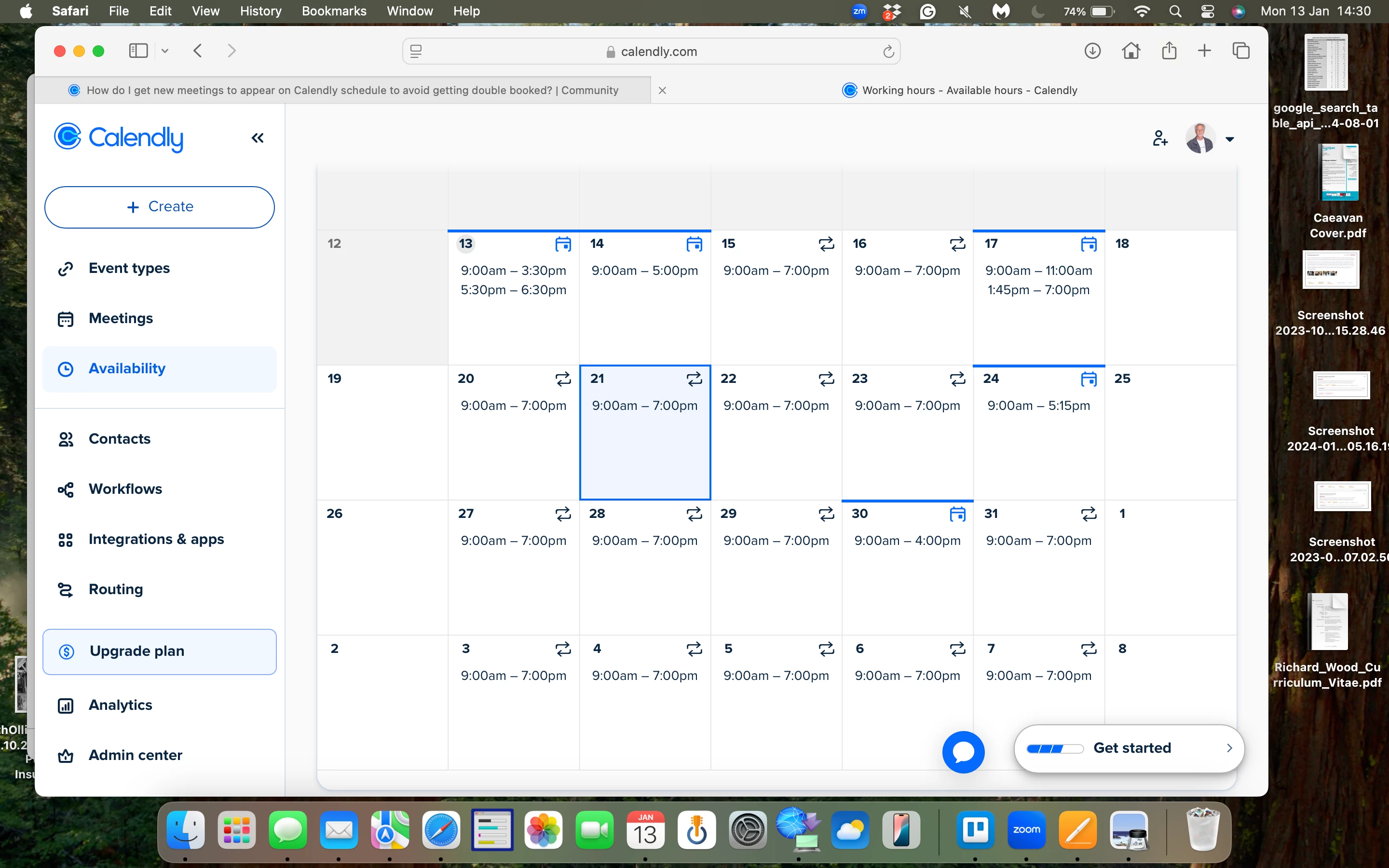Open Event types in the sidebar
This screenshot has height=868, width=1389.
tap(129, 268)
